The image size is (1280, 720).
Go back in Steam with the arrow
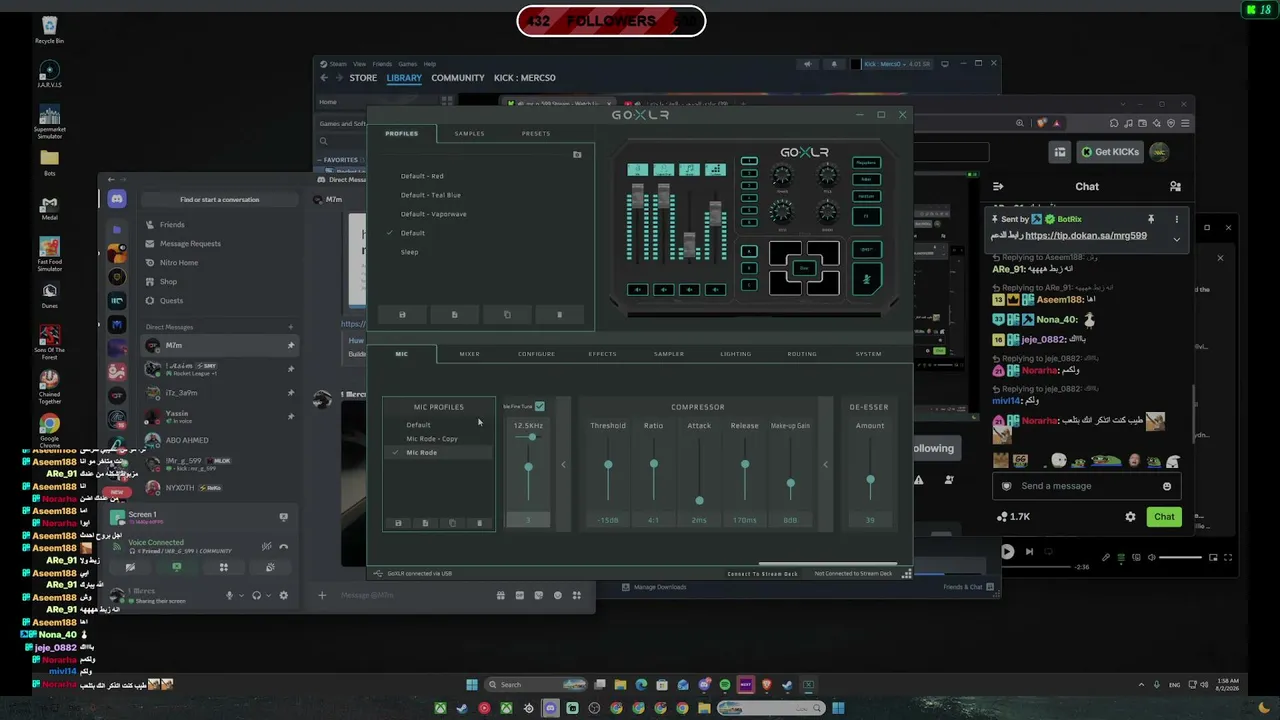(x=324, y=78)
